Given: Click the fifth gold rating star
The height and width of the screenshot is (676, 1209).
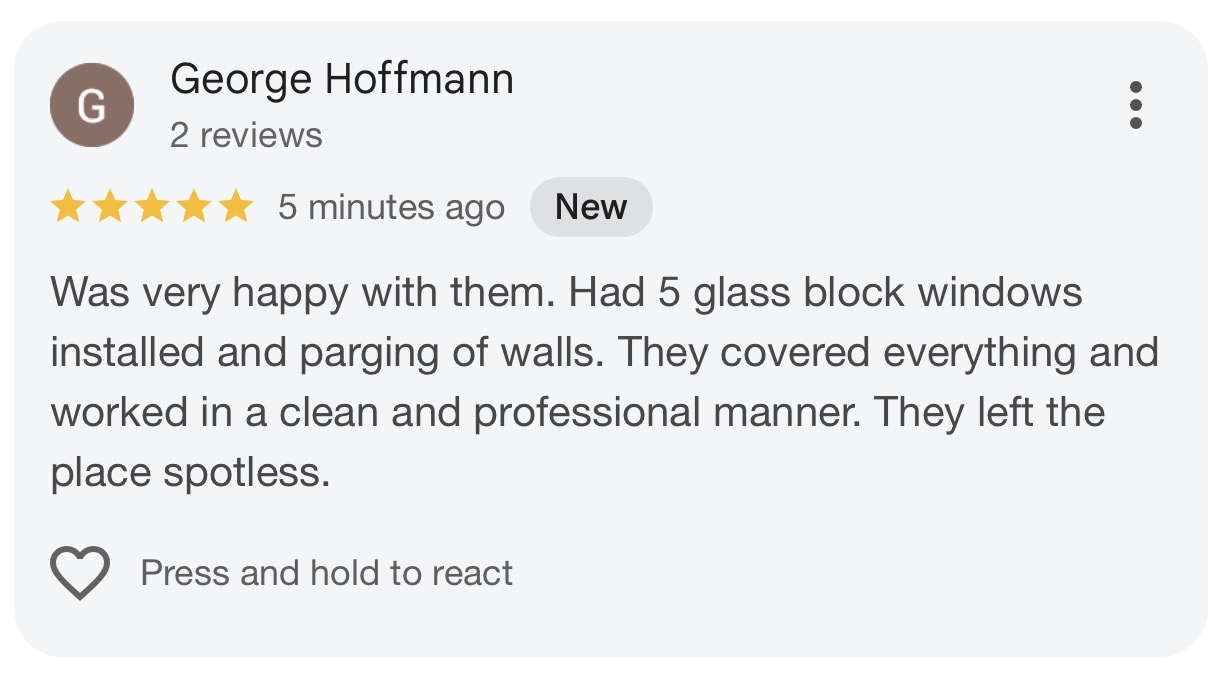Looking at the screenshot, I should coord(236,207).
